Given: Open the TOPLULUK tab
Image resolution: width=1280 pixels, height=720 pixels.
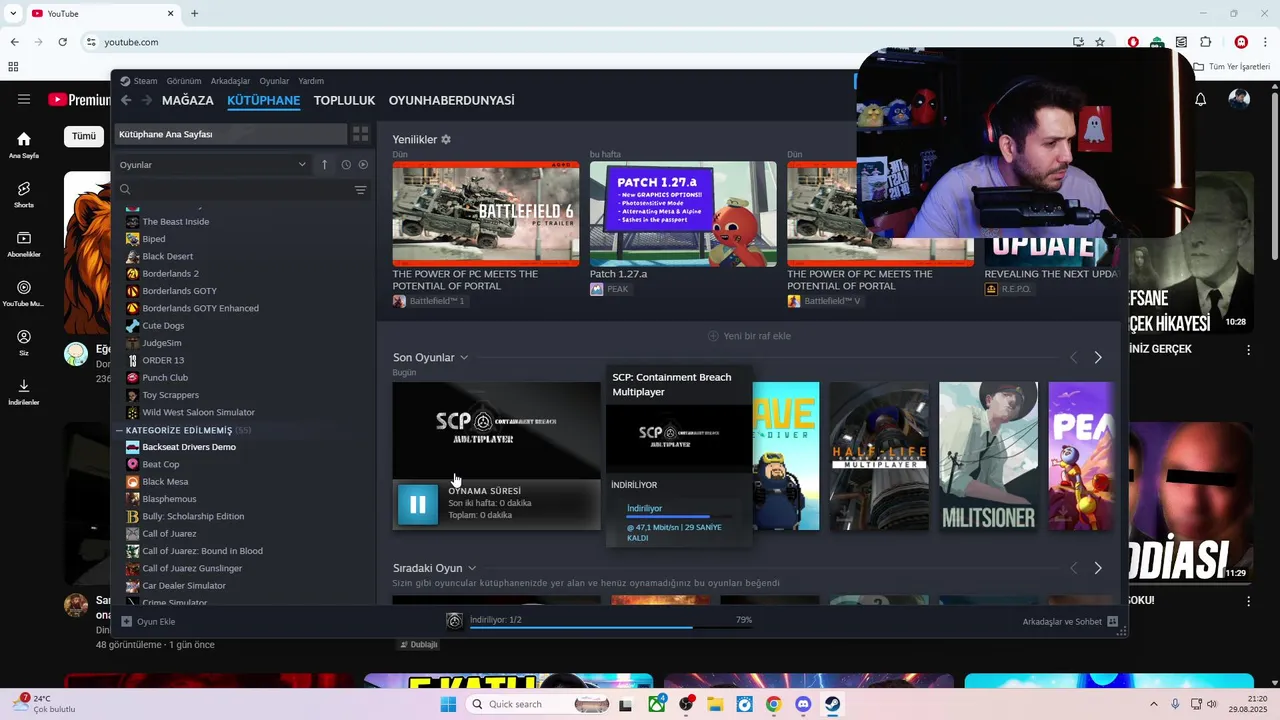Looking at the screenshot, I should tap(344, 101).
